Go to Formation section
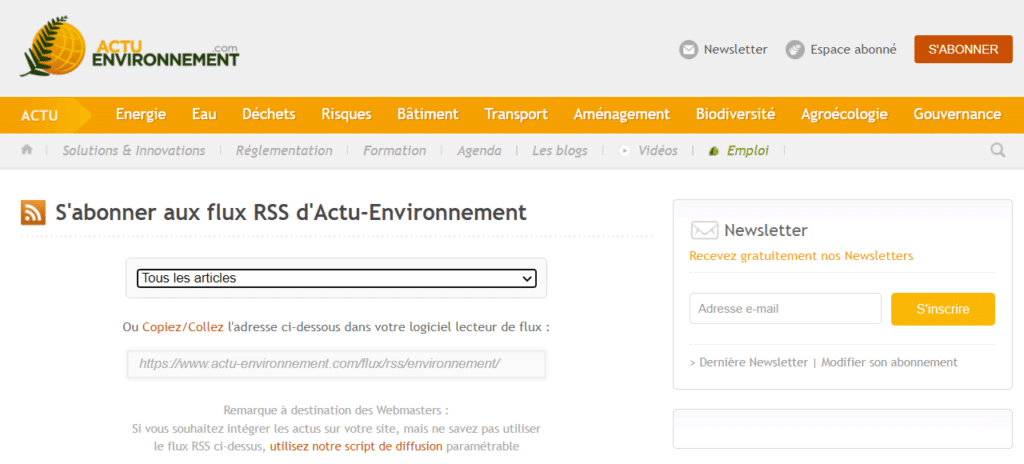 394,151
